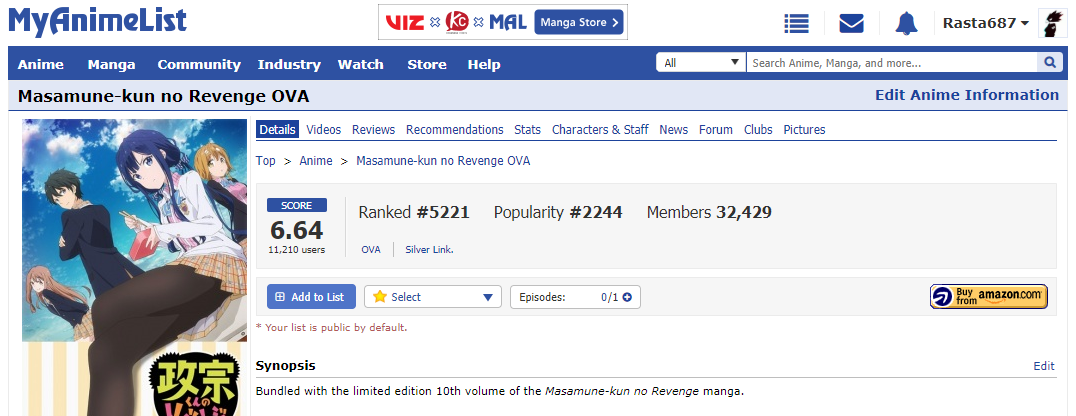This screenshot has width=1076, height=416.
Task: Click Edit Anime Information link
Action: (967, 95)
